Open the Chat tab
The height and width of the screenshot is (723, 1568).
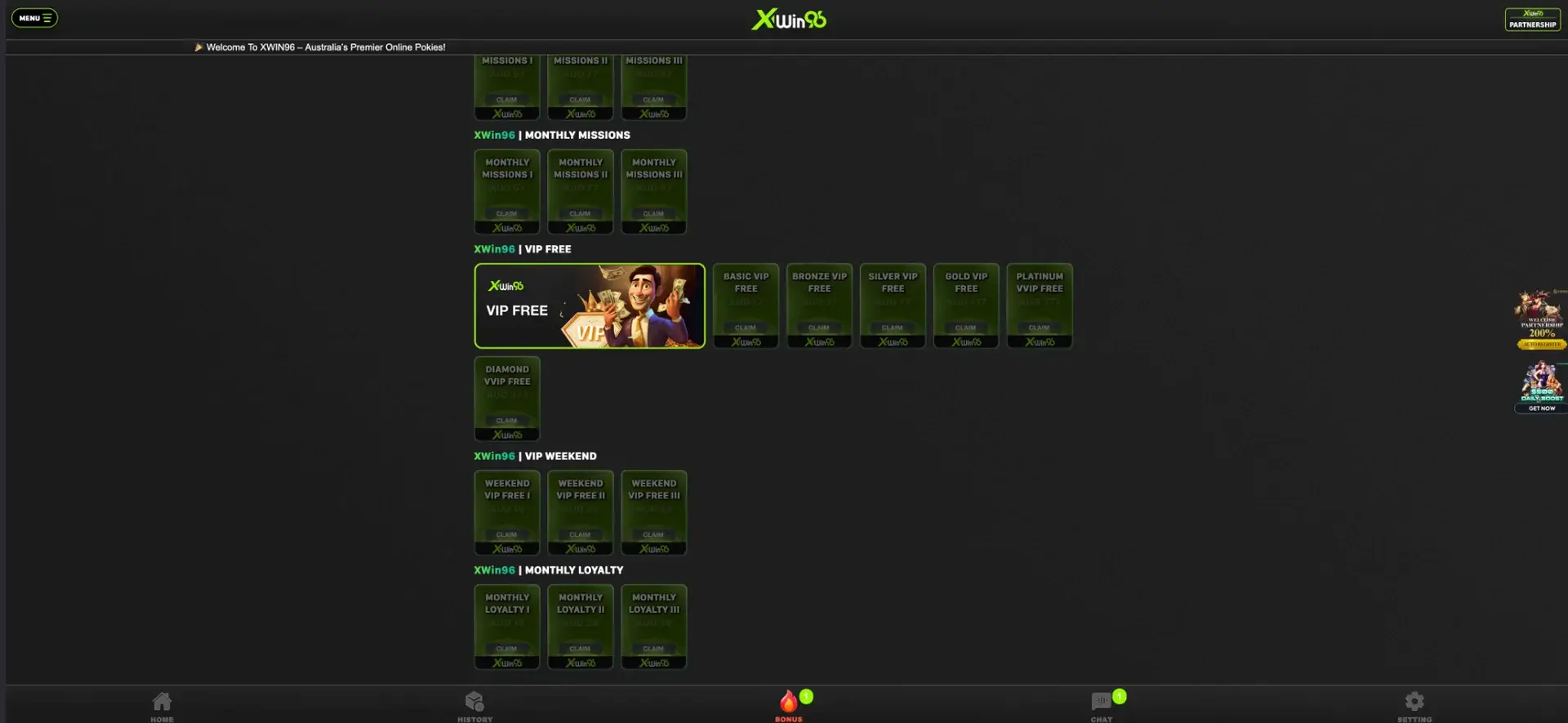(1102, 706)
